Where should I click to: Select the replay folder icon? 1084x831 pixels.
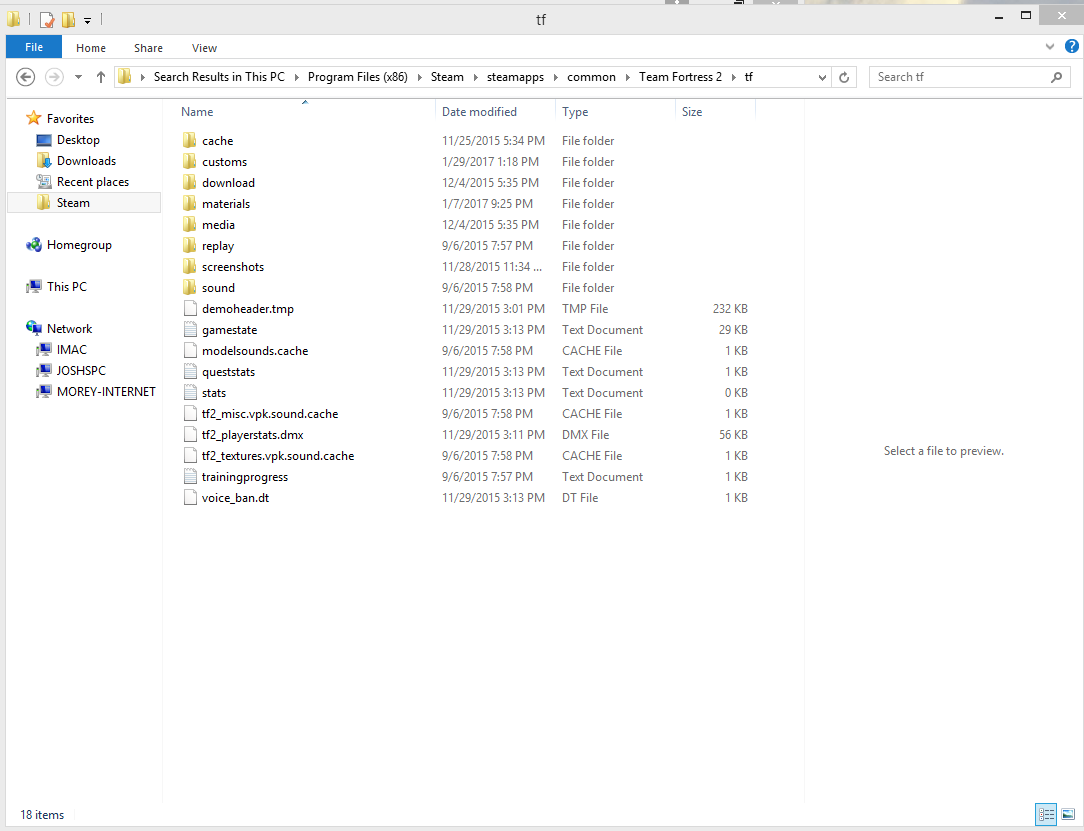[x=190, y=245]
